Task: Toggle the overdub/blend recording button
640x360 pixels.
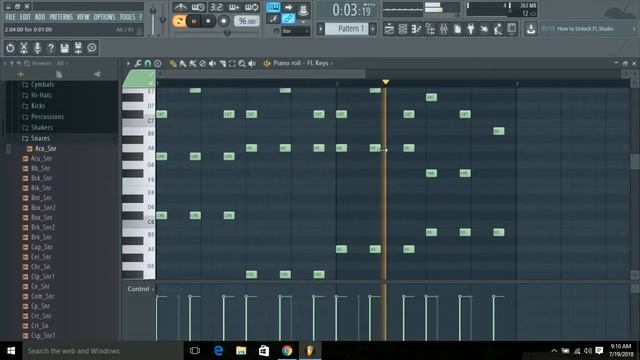Action: [x=234, y=7]
